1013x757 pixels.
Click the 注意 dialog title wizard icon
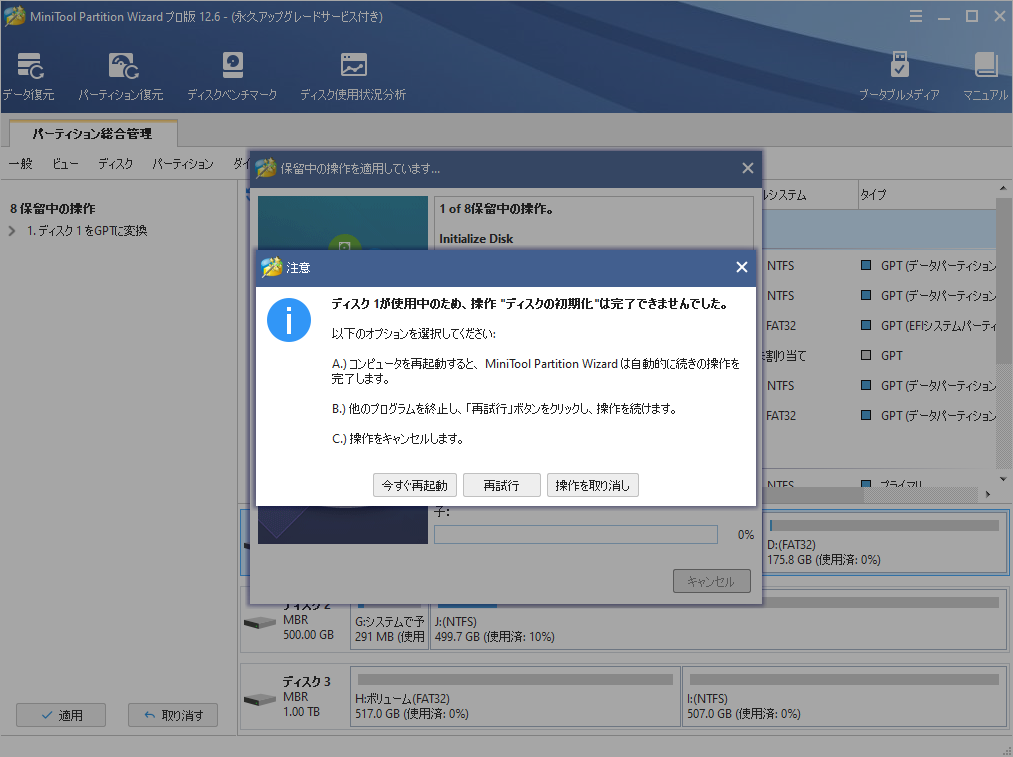pyautogui.click(x=271, y=267)
